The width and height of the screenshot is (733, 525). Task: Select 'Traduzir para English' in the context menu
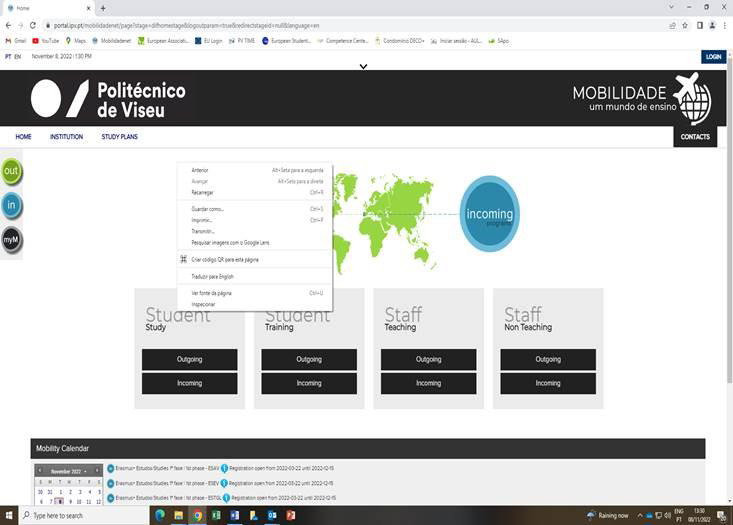tap(212, 276)
